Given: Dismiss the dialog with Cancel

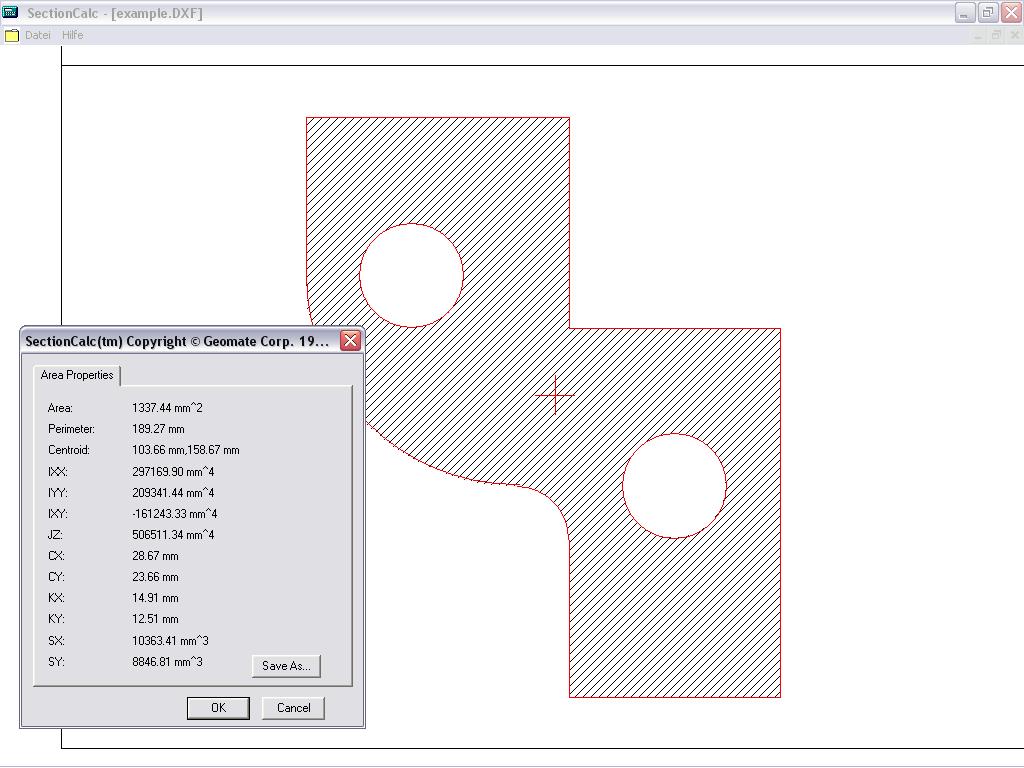Looking at the screenshot, I should (292, 707).
